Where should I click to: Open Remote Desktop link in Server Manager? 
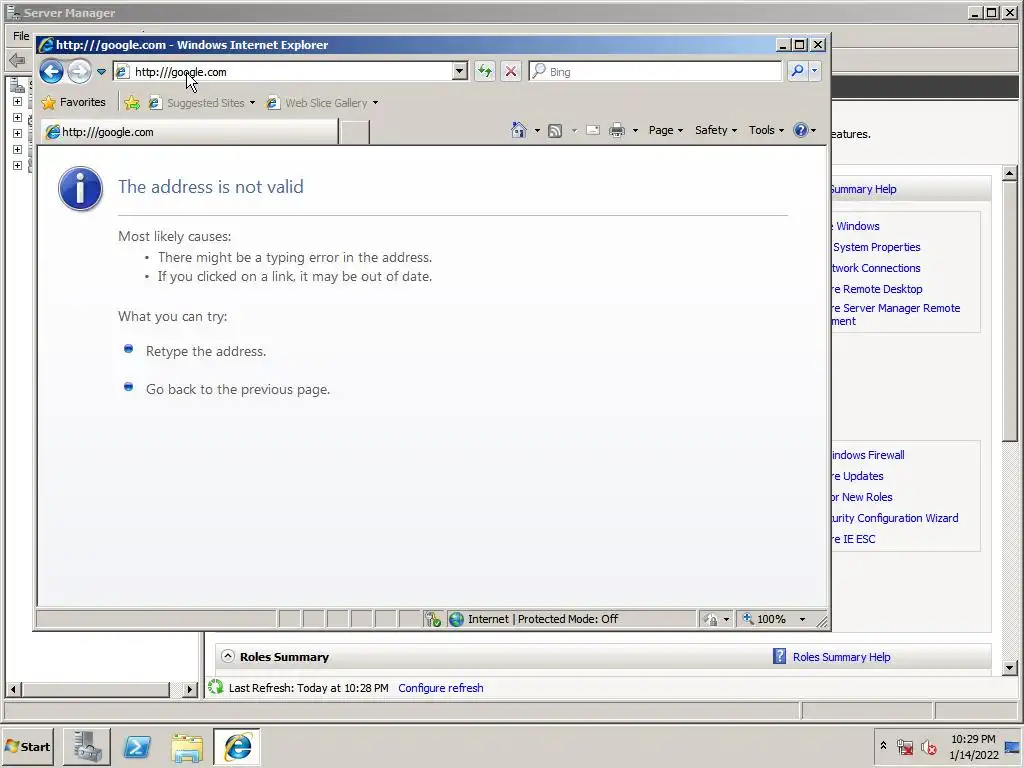pyautogui.click(x=877, y=289)
